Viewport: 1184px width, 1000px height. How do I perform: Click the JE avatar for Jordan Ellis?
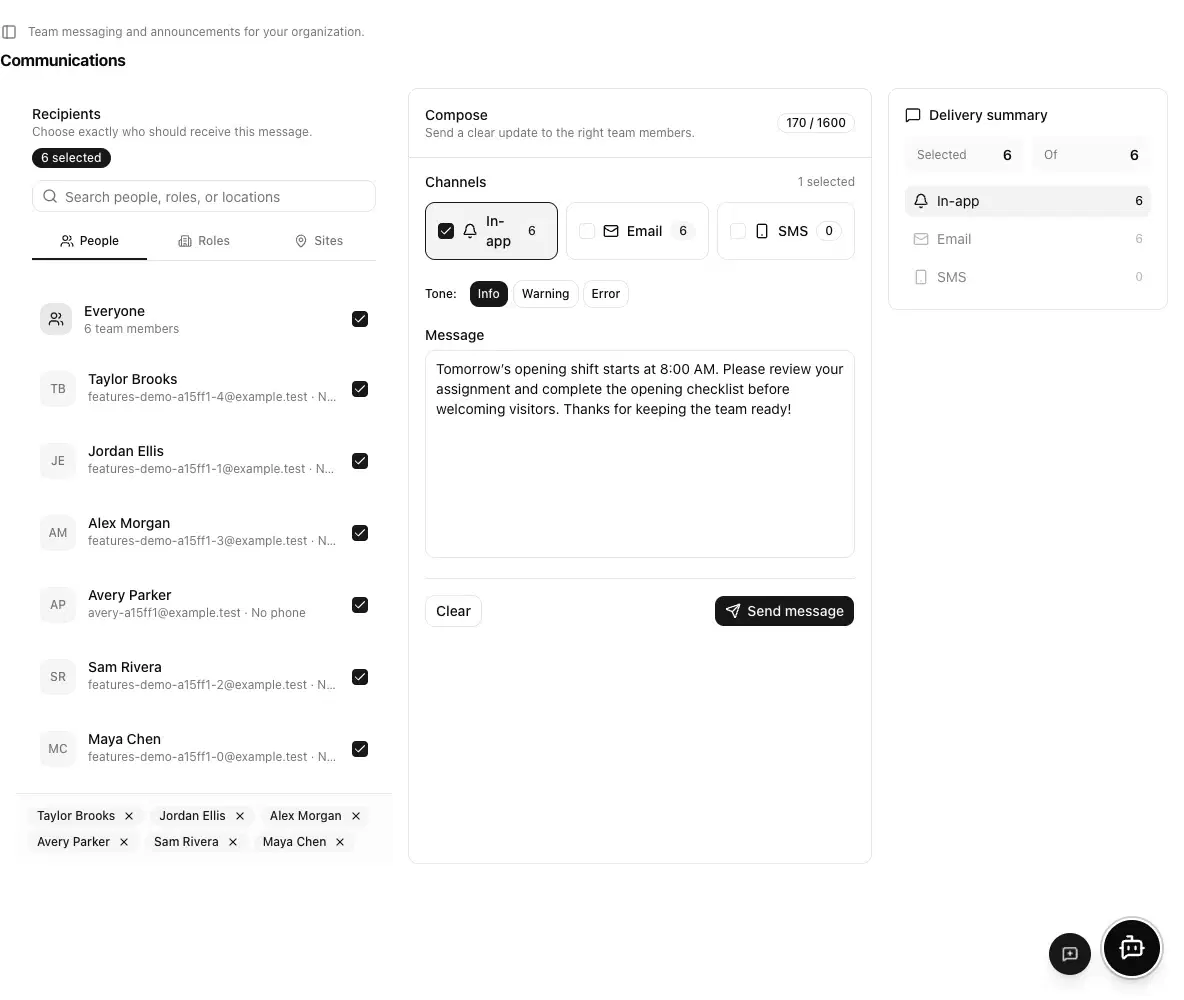[x=58, y=461]
